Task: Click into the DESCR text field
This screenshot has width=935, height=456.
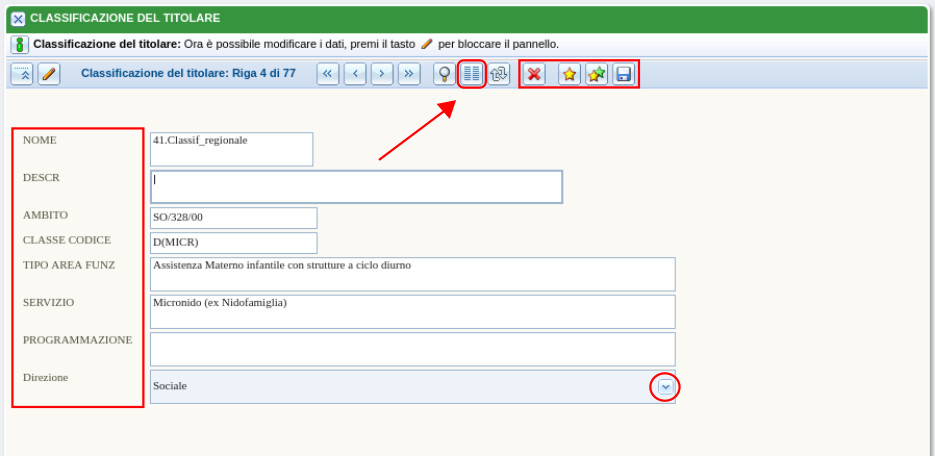Action: click(356, 187)
